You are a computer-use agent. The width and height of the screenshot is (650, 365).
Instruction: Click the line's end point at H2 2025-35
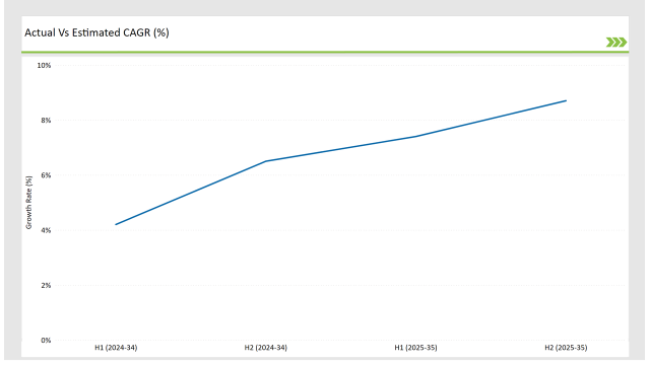point(566,100)
